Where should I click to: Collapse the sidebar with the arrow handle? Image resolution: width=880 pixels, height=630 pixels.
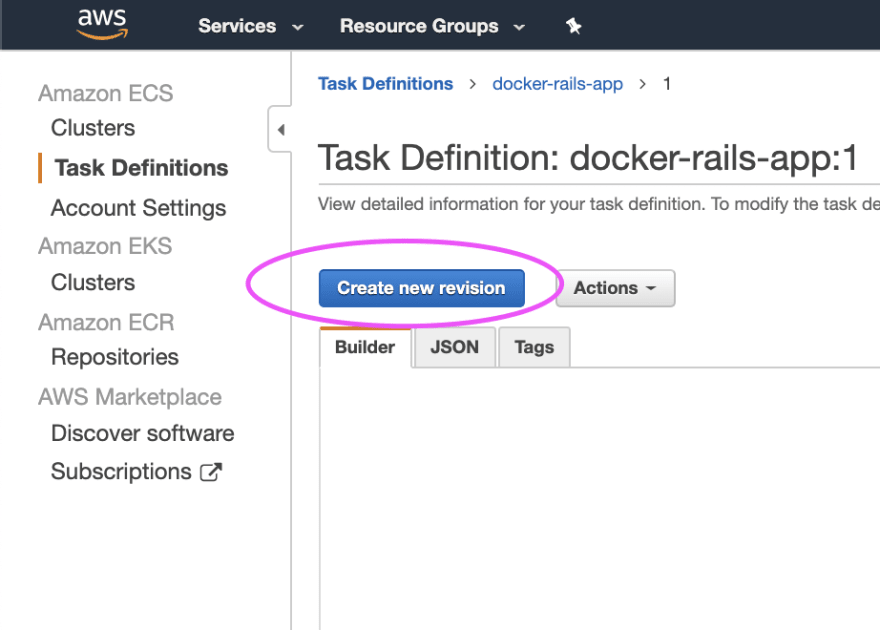(x=280, y=130)
